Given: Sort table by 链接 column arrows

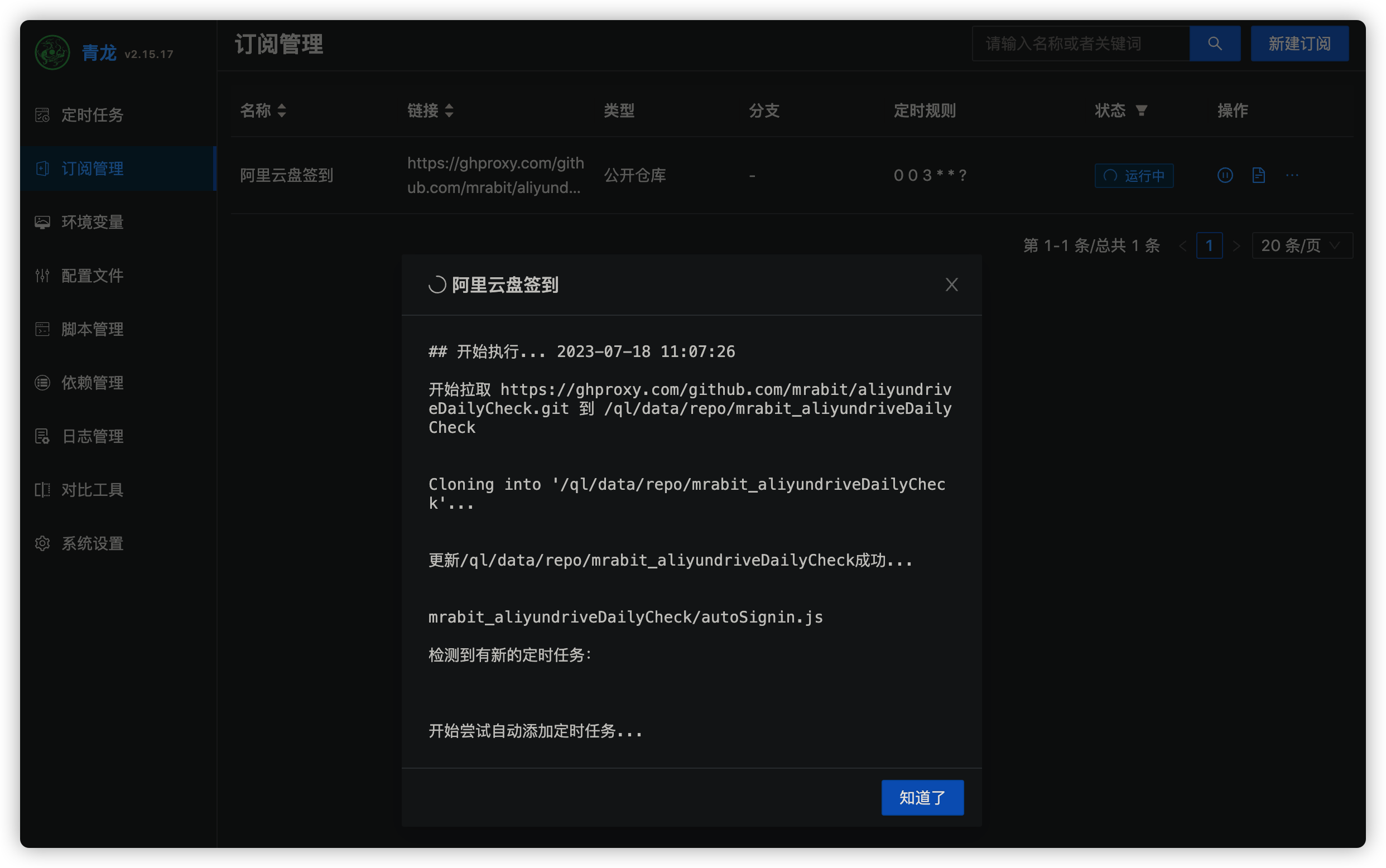Looking at the screenshot, I should tap(449, 110).
